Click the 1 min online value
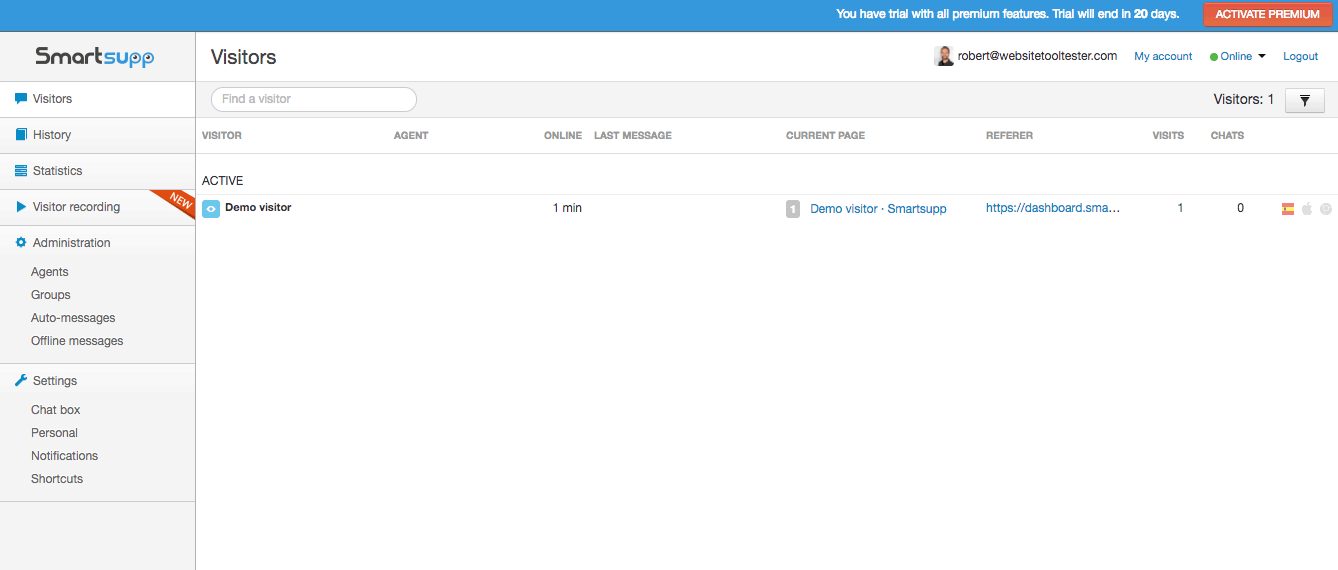 click(567, 208)
